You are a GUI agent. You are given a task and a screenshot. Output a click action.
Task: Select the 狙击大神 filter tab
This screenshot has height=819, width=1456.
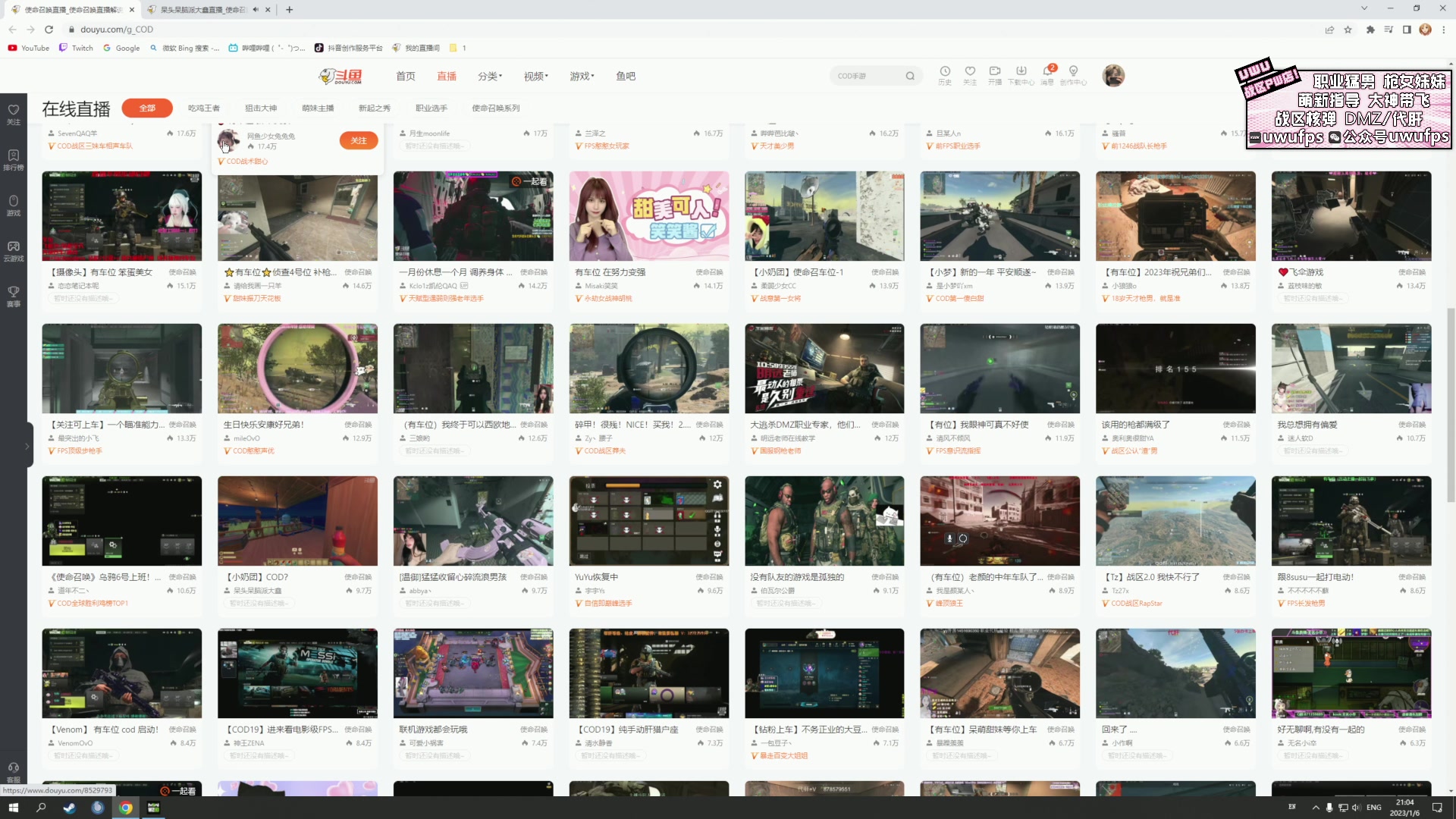(x=261, y=108)
